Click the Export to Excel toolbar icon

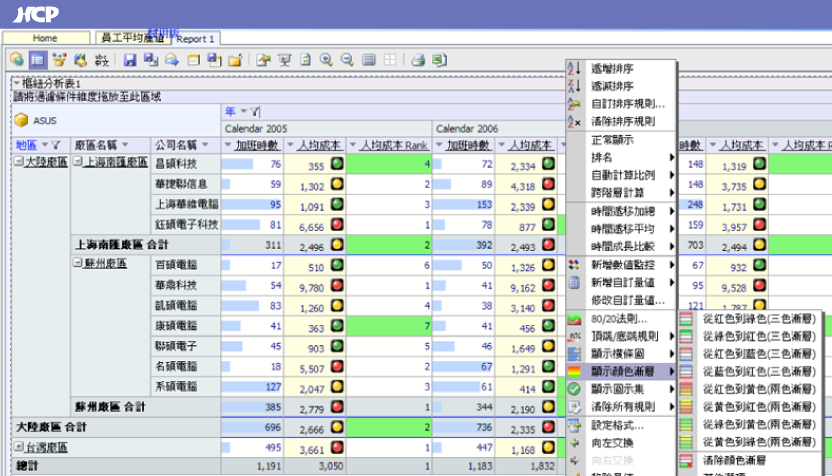[439, 60]
